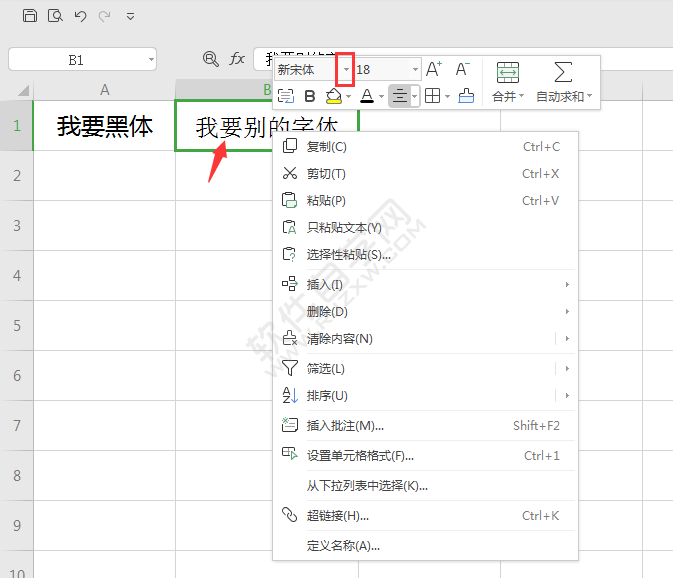
Task: Open the fx Insert Function dialog
Action: point(237,58)
